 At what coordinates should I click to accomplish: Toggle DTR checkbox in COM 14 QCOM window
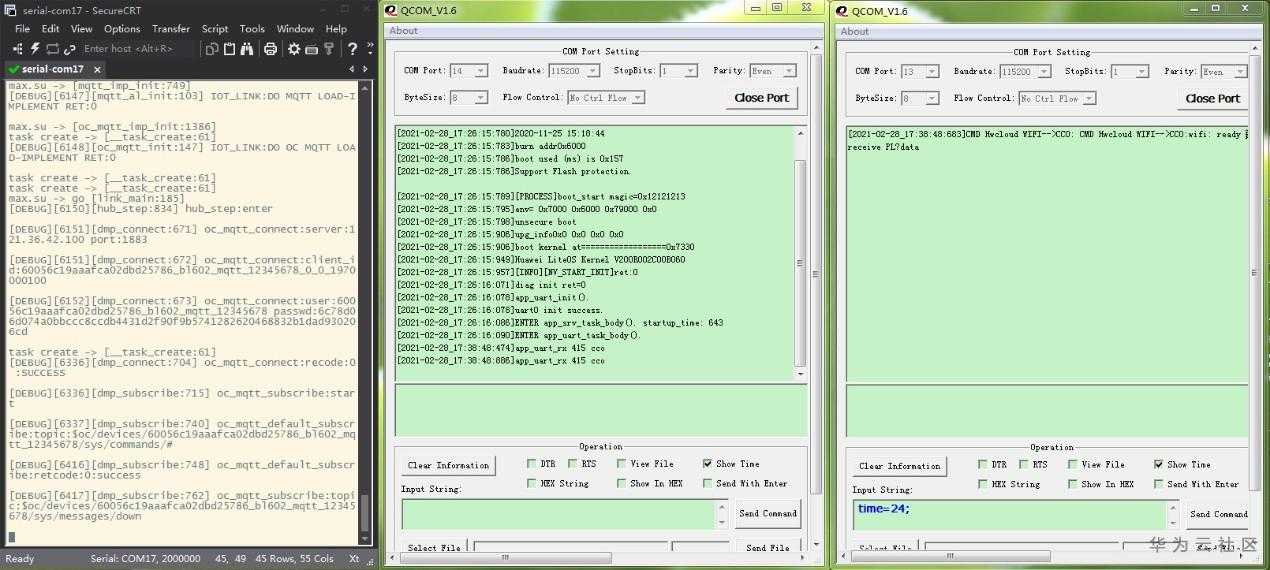coord(532,464)
